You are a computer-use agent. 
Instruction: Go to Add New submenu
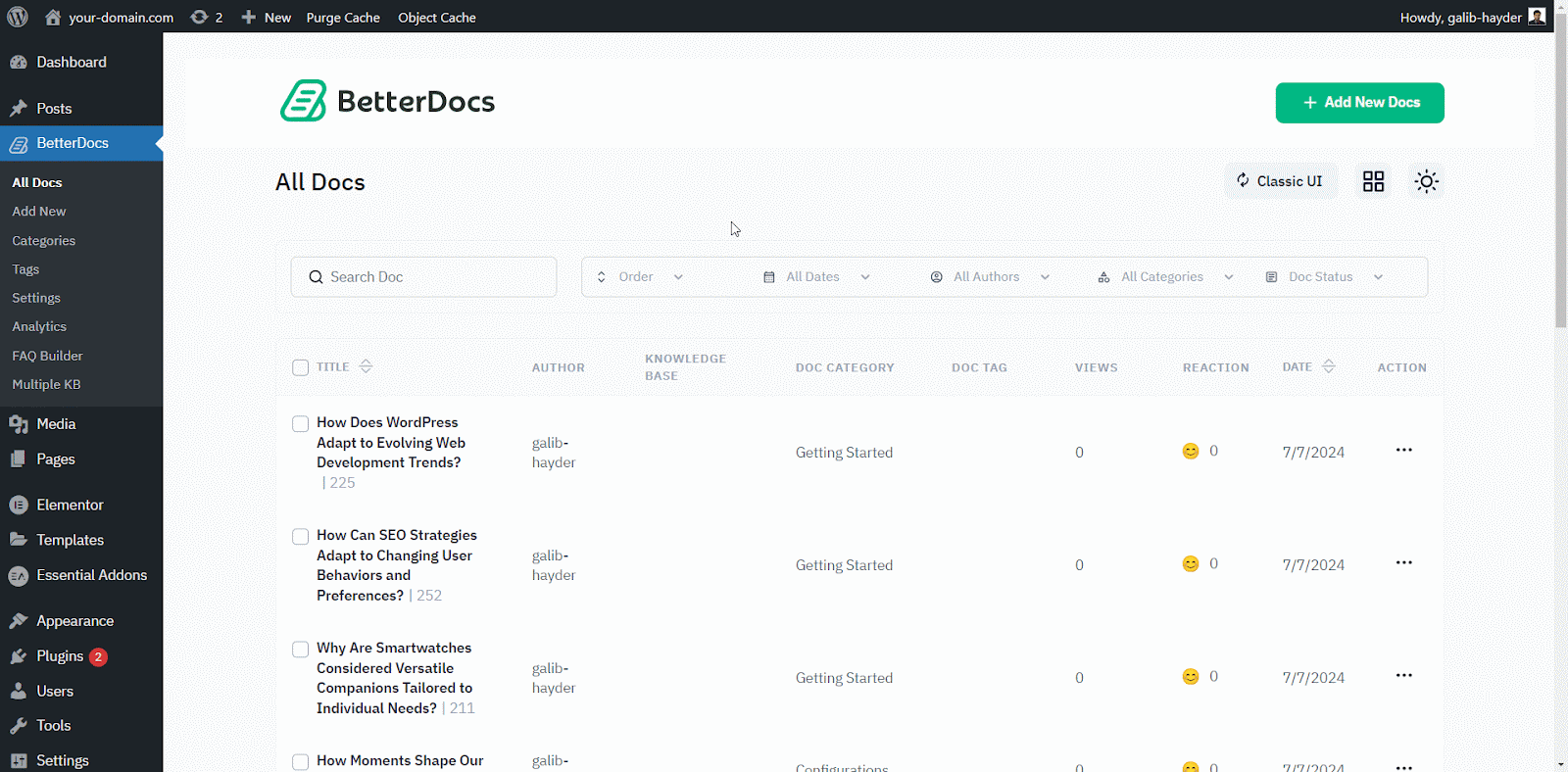pos(39,212)
